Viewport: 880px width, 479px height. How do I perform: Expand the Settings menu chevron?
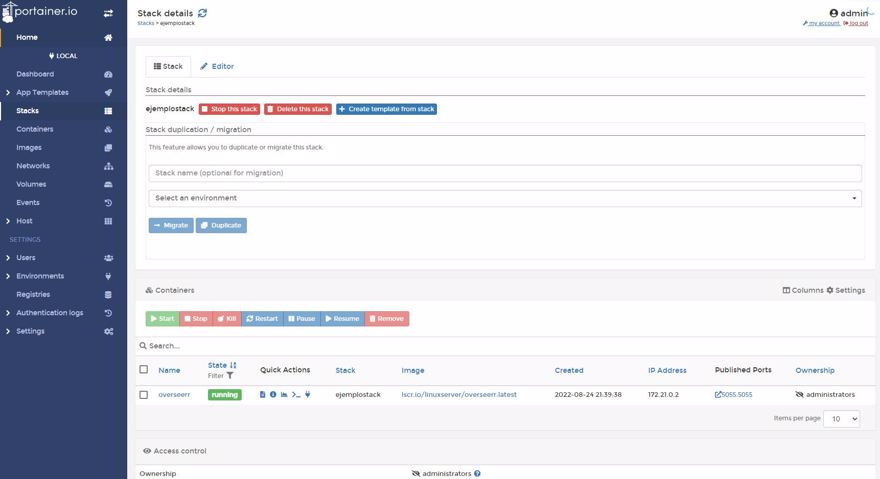tap(8, 331)
